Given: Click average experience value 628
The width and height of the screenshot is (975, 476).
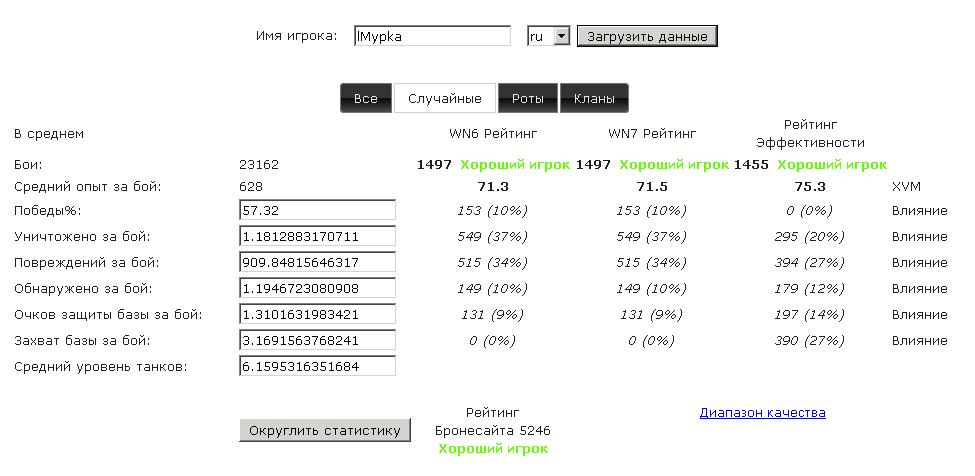Looking at the screenshot, I should (x=251, y=186).
